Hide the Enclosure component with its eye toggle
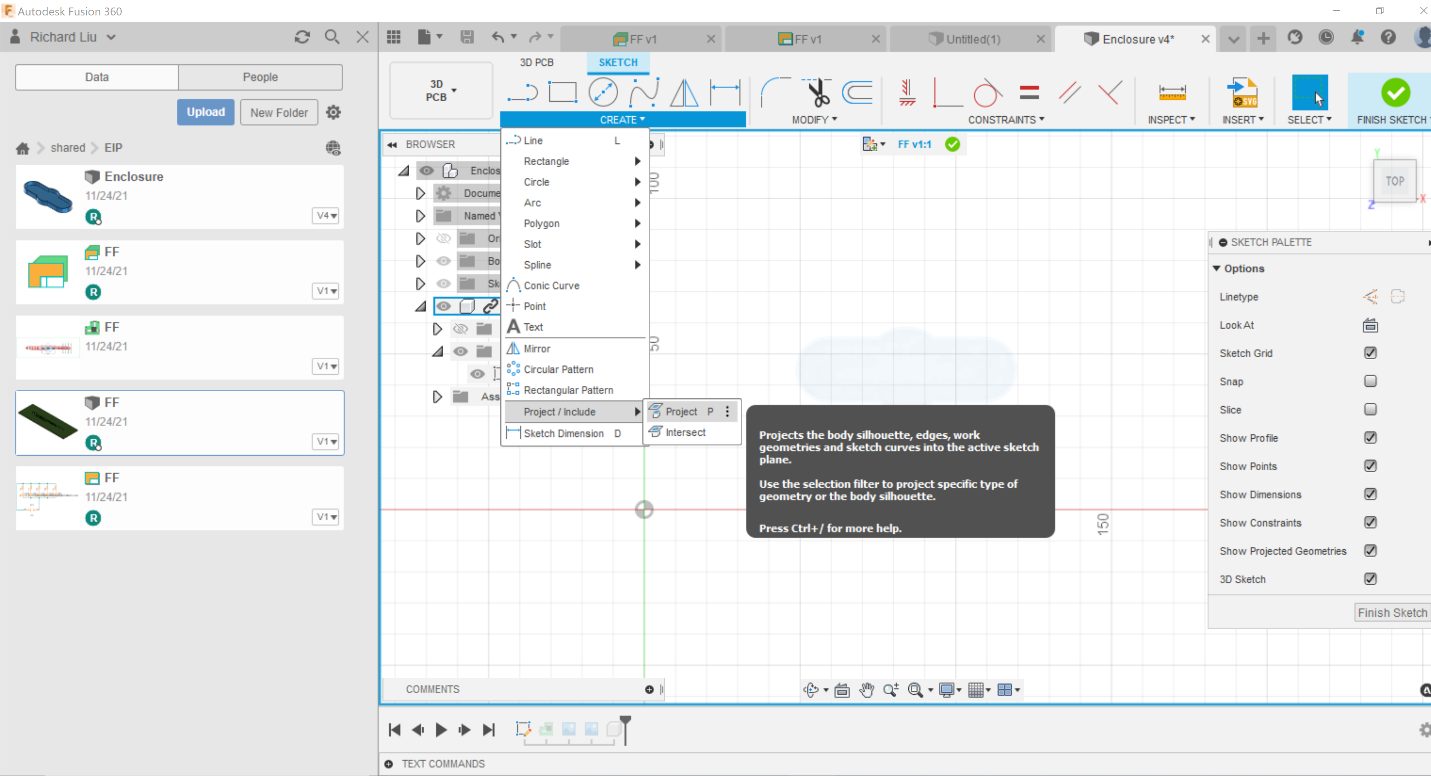Image resolution: width=1431 pixels, height=776 pixels. point(427,170)
